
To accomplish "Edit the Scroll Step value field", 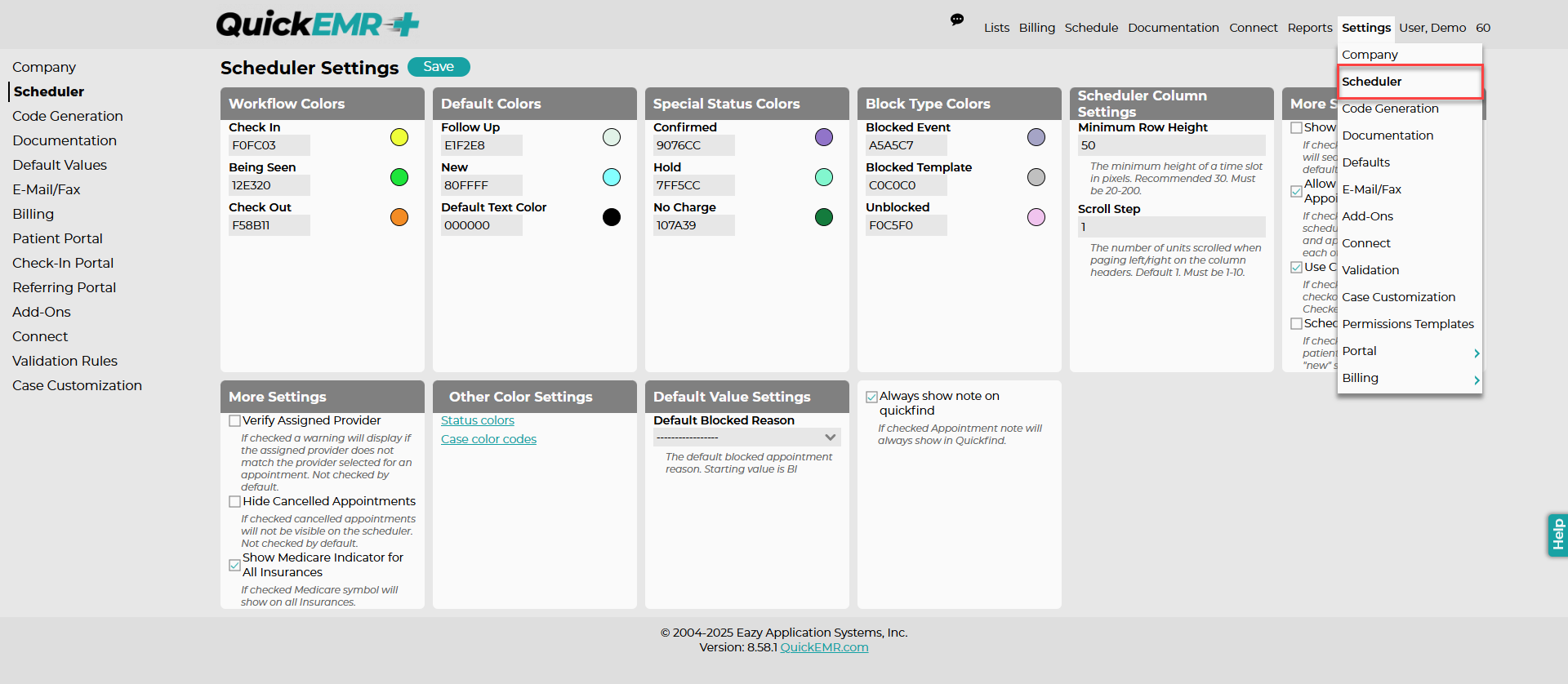I will point(1172,227).
